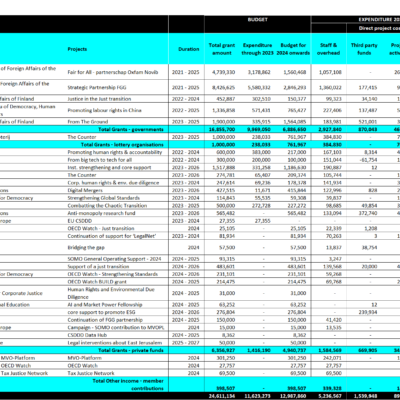400x400 pixels.
Task: Click the 'BUDGET' section heading
Action: click(x=258, y=20)
